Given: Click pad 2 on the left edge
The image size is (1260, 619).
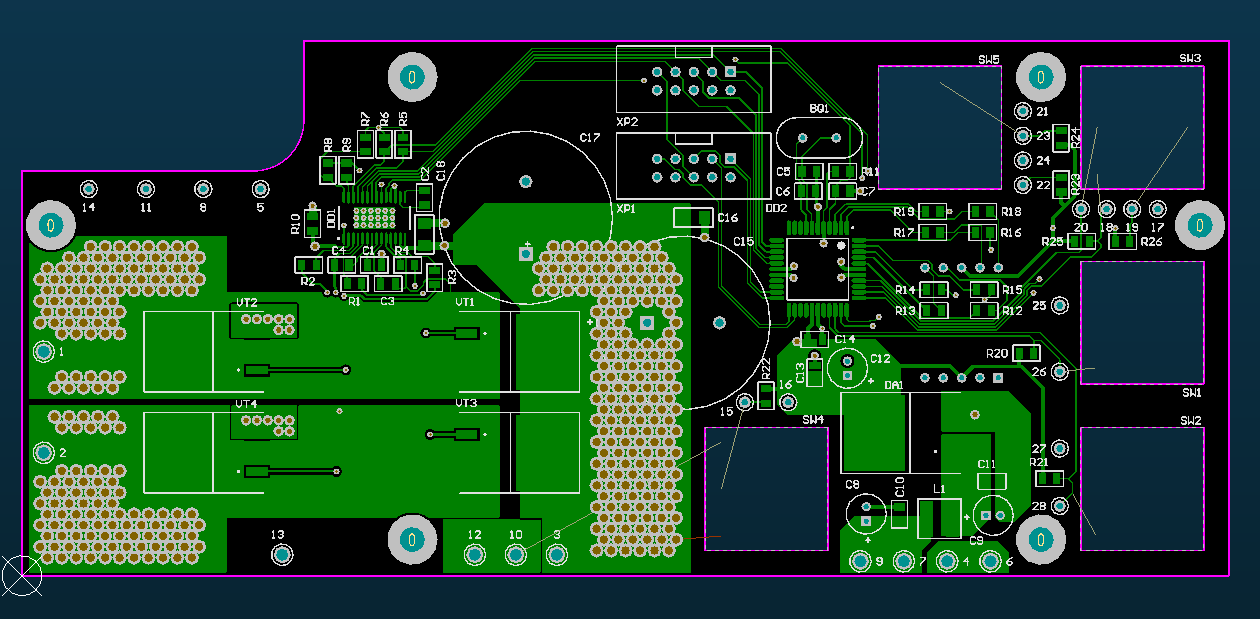Looking at the screenshot, I should coord(43,453).
